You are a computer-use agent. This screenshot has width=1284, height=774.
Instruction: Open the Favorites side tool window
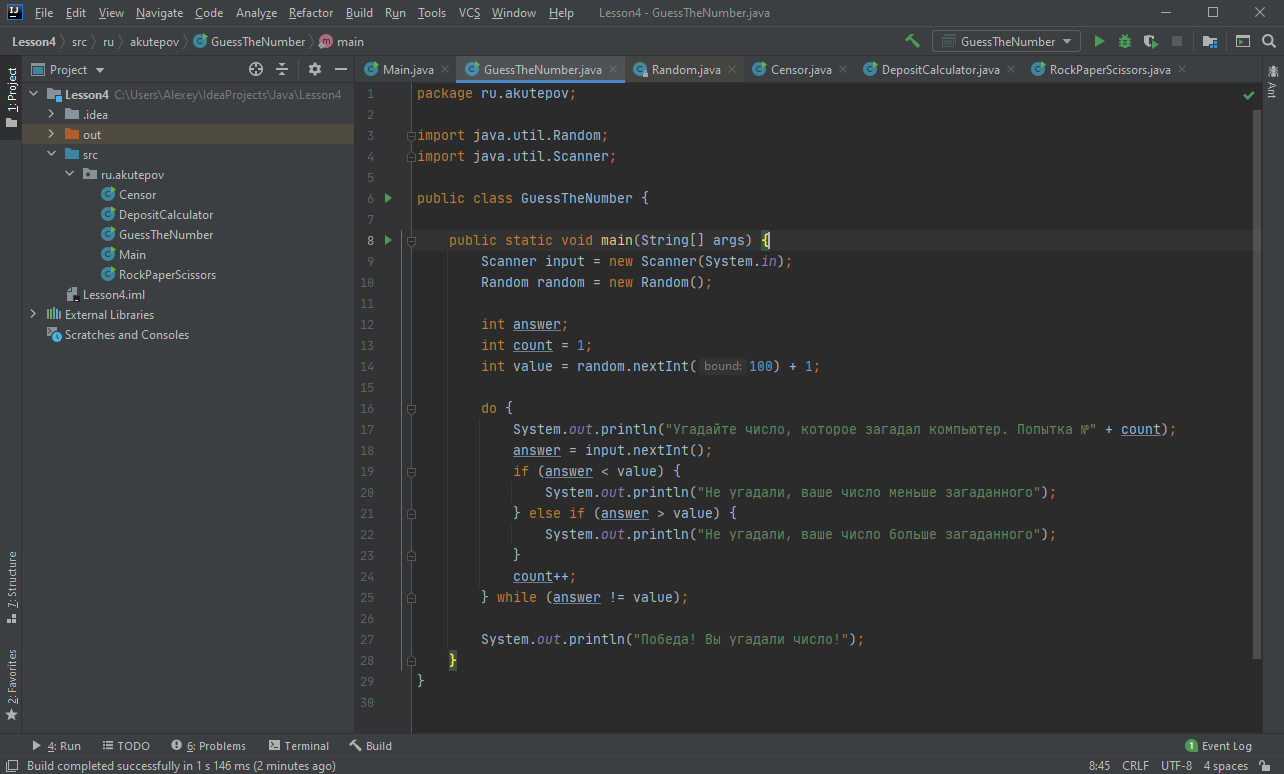pyautogui.click(x=12, y=685)
